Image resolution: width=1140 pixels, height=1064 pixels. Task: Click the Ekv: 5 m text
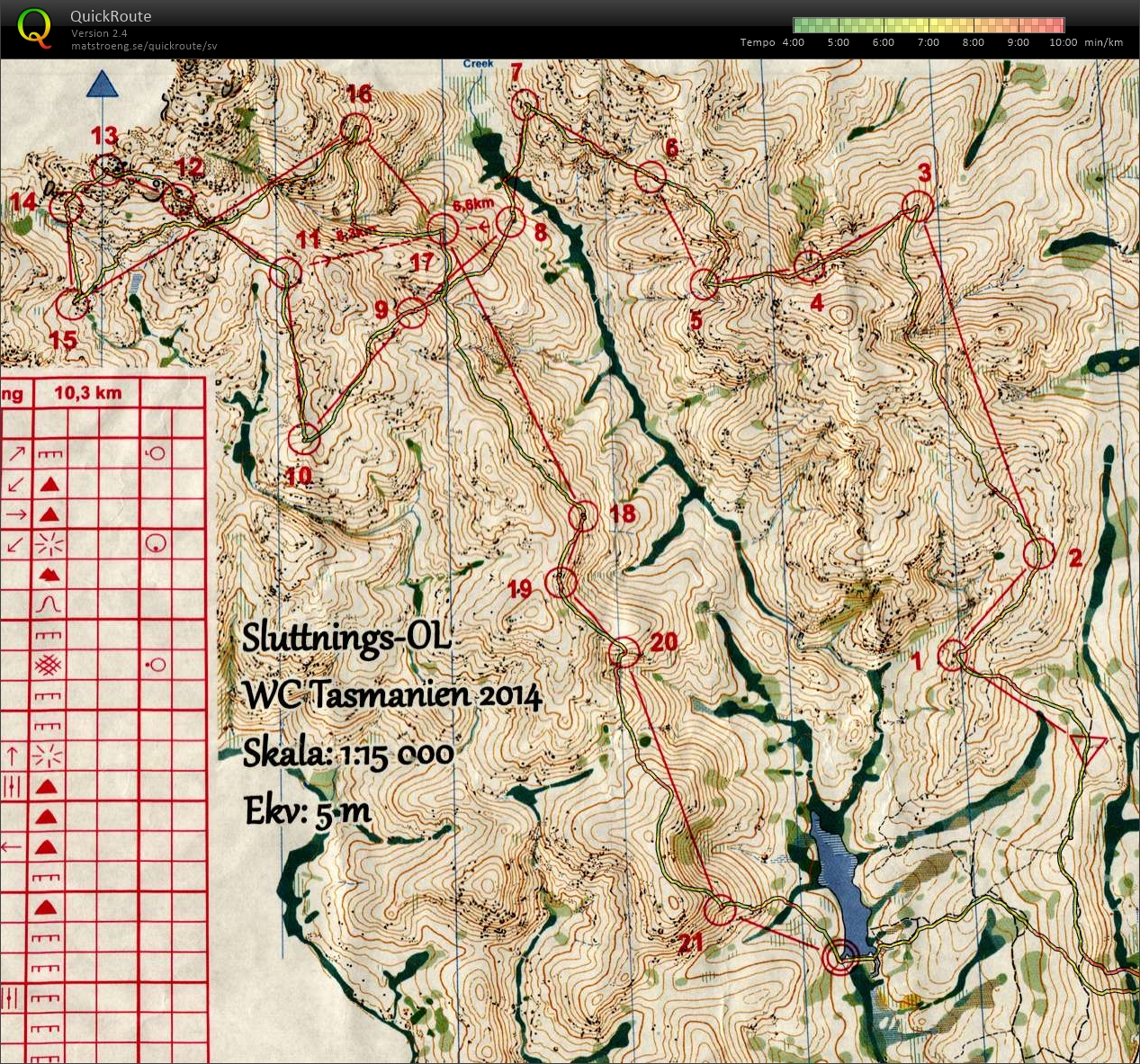click(307, 810)
